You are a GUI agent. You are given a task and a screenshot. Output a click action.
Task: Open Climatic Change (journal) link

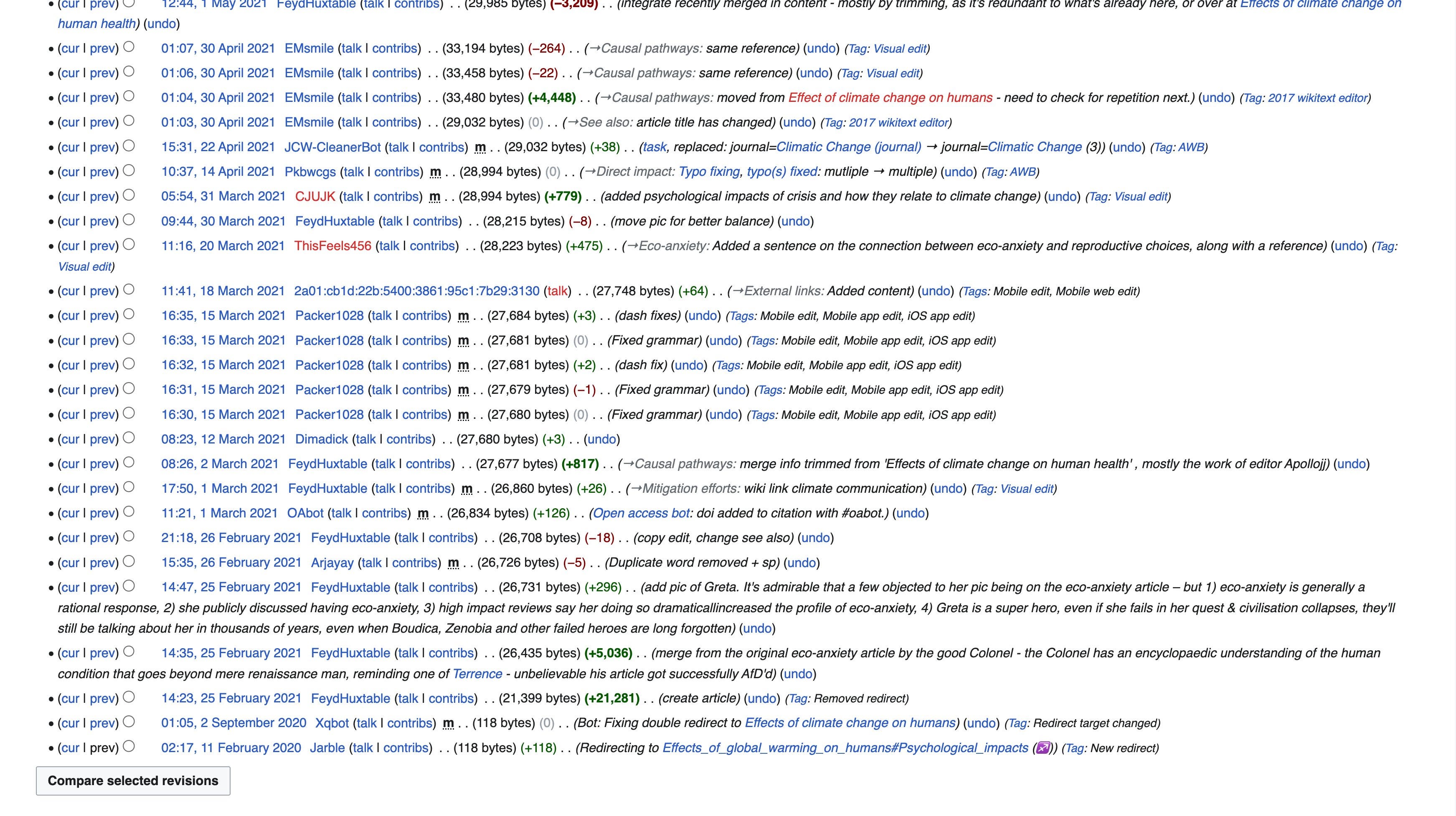tap(848, 147)
